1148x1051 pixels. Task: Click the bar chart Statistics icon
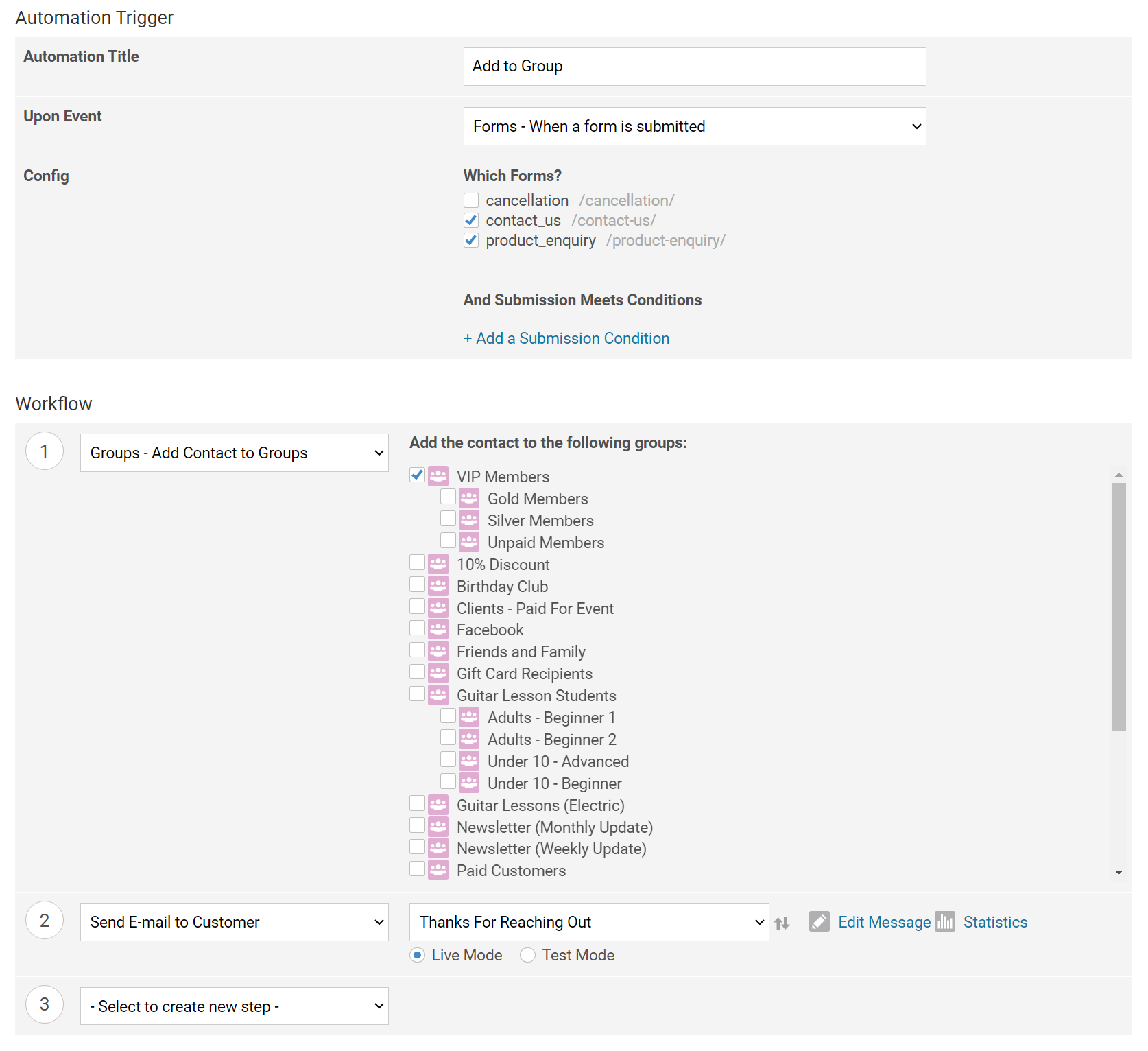(945, 921)
